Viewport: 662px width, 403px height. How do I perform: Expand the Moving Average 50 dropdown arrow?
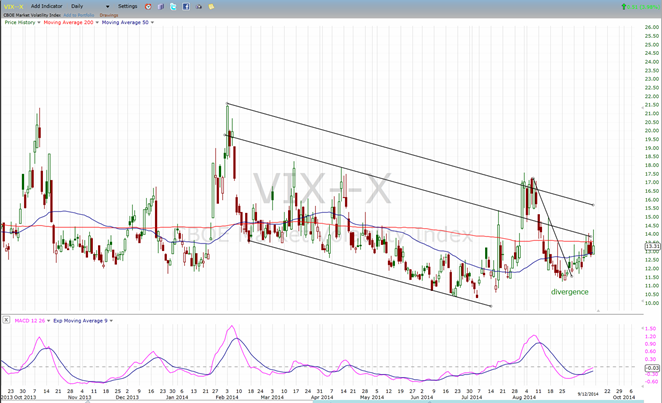(x=152, y=22)
